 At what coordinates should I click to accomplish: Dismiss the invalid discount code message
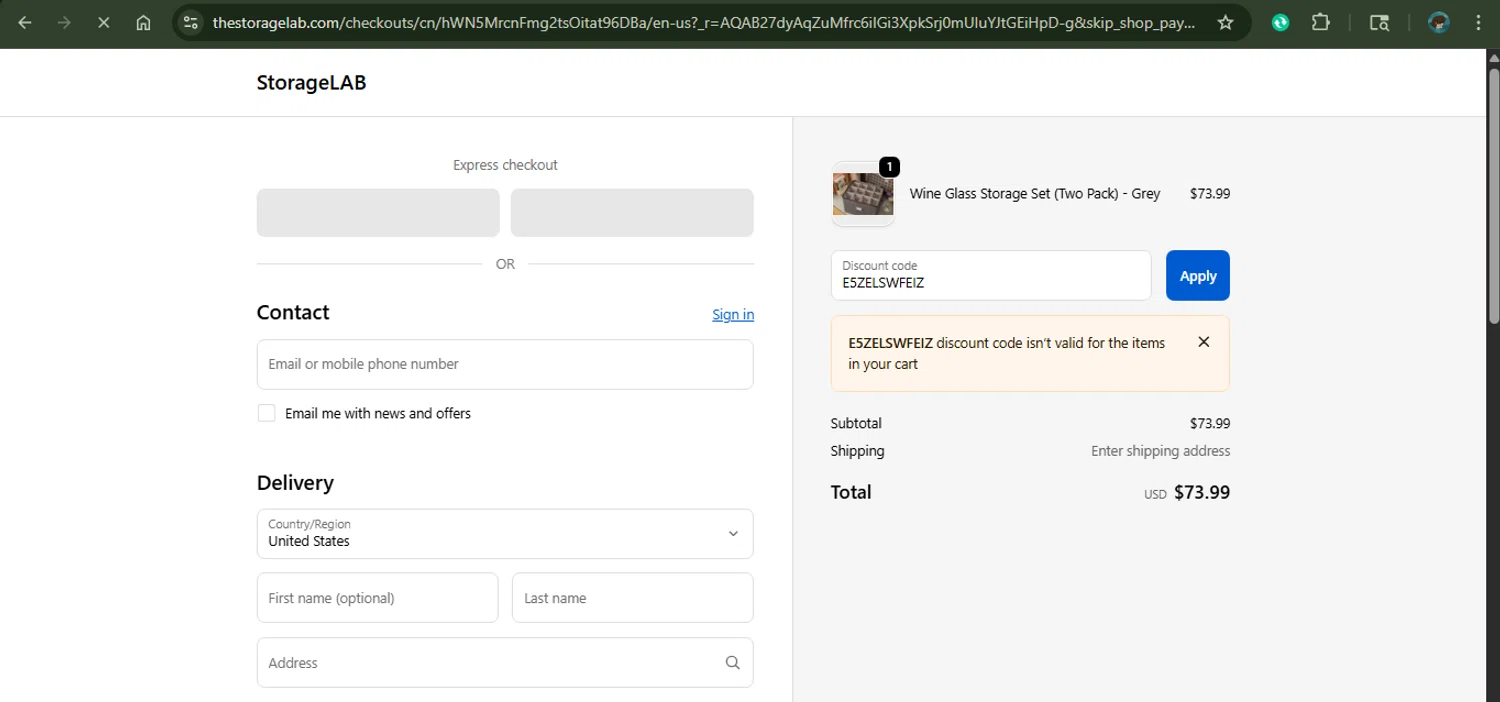click(1204, 342)
